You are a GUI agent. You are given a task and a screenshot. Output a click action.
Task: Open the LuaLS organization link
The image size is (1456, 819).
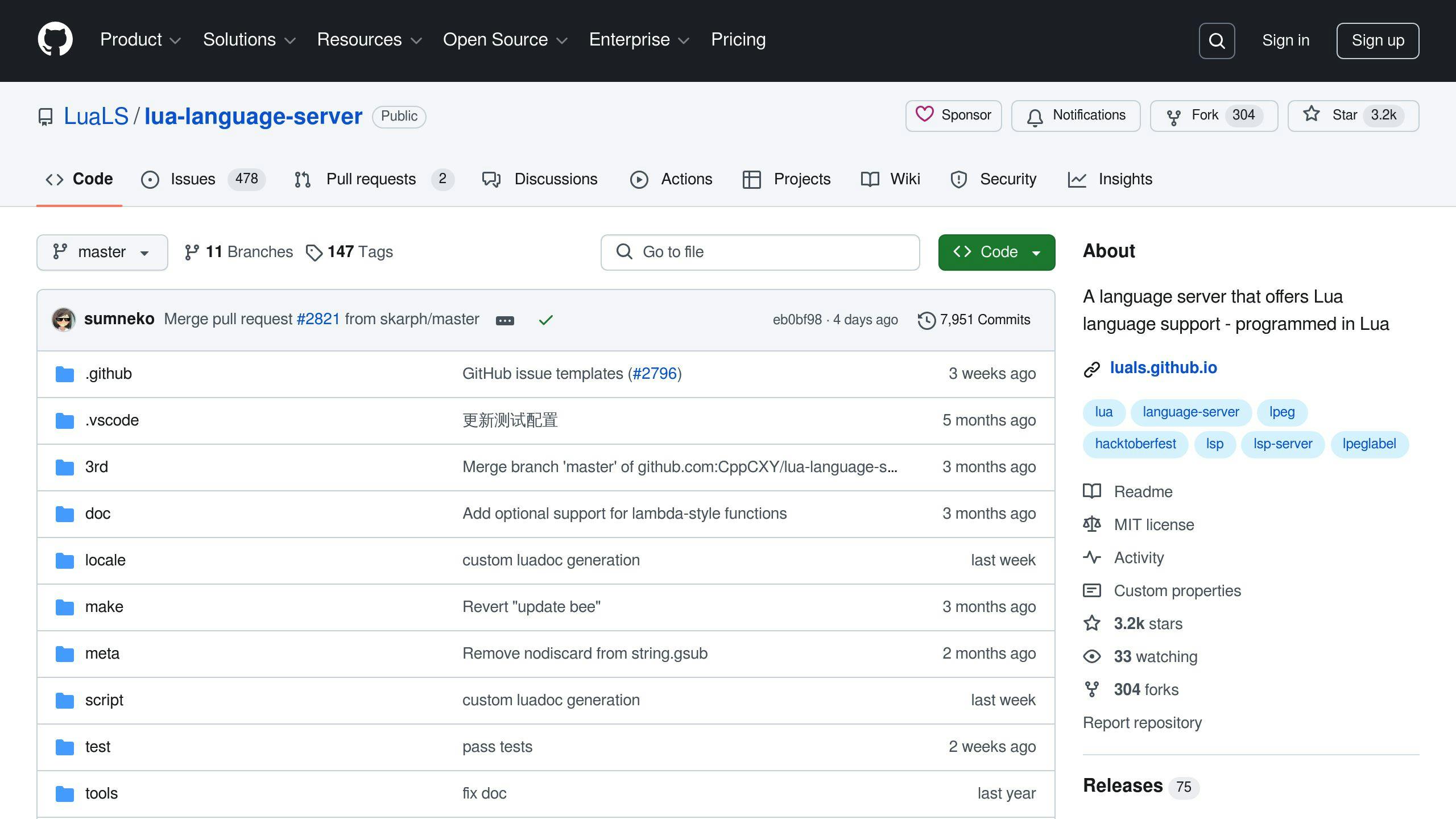pos(96,116)
